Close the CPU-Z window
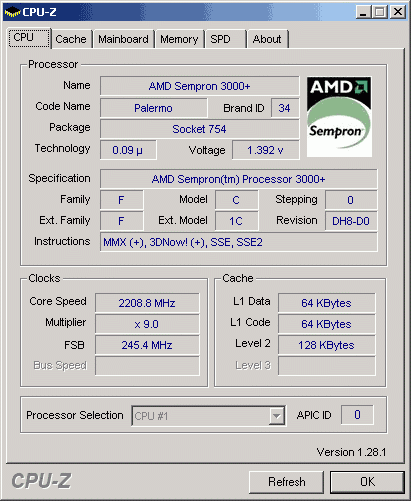Viewport: 411px width, 501px height. 398,12
